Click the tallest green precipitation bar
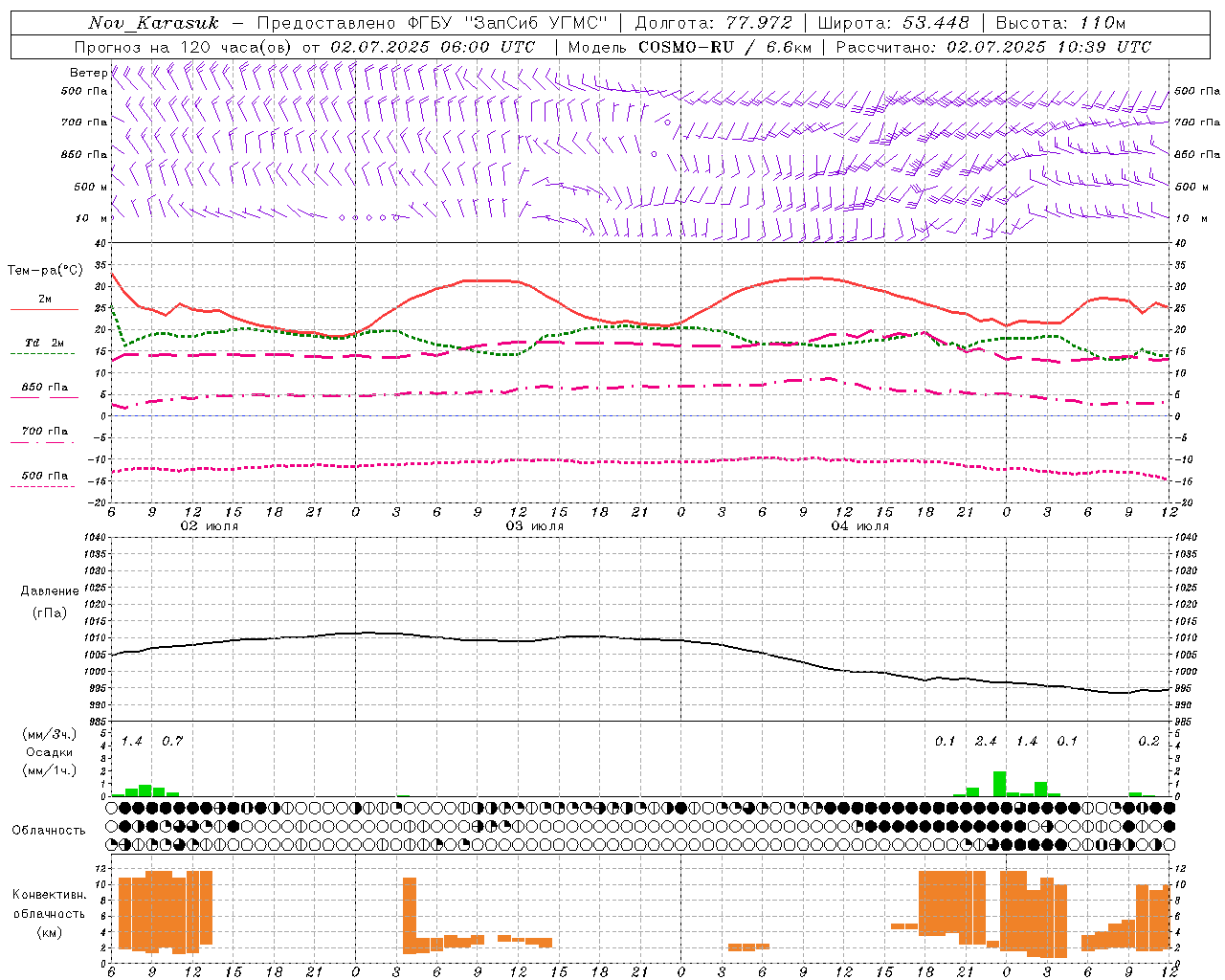This screenshot has height=980, width=1225. 999,784
